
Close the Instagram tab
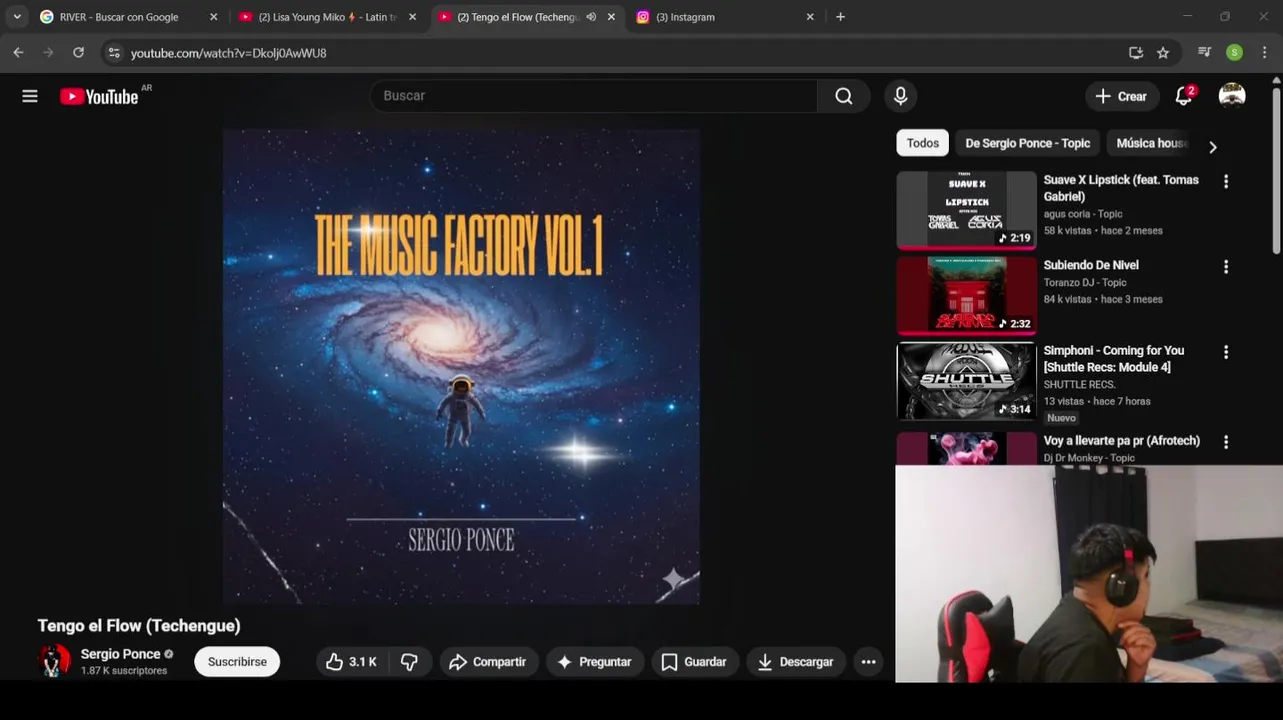[810, 17]
